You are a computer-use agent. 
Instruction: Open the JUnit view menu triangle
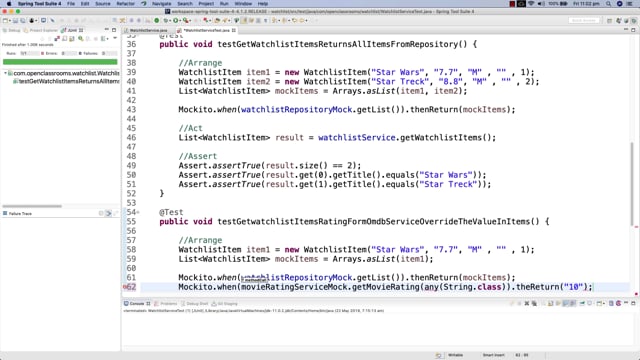115,38
